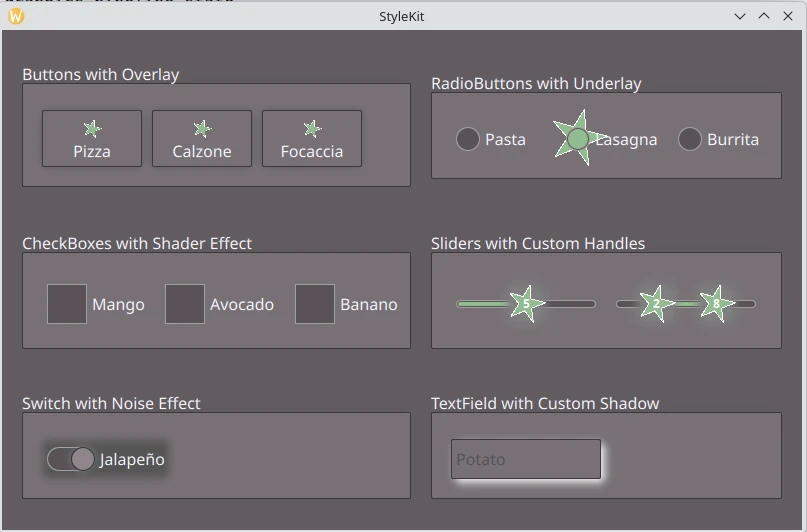Minimize the StyleKit window
The width and height of the screenshot is (807, 532).
(x=740, y=16)
